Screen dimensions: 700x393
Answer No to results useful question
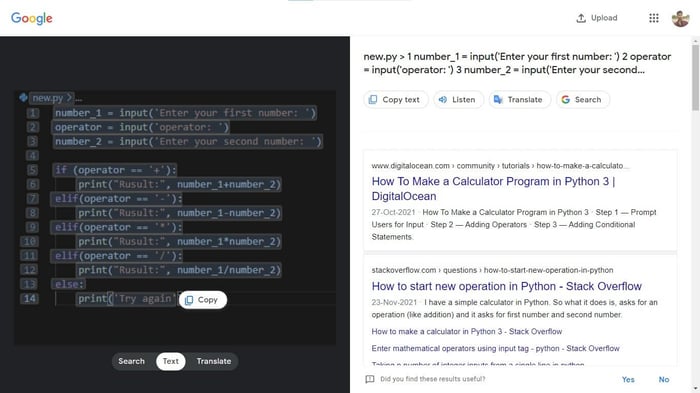pos(664,379)
